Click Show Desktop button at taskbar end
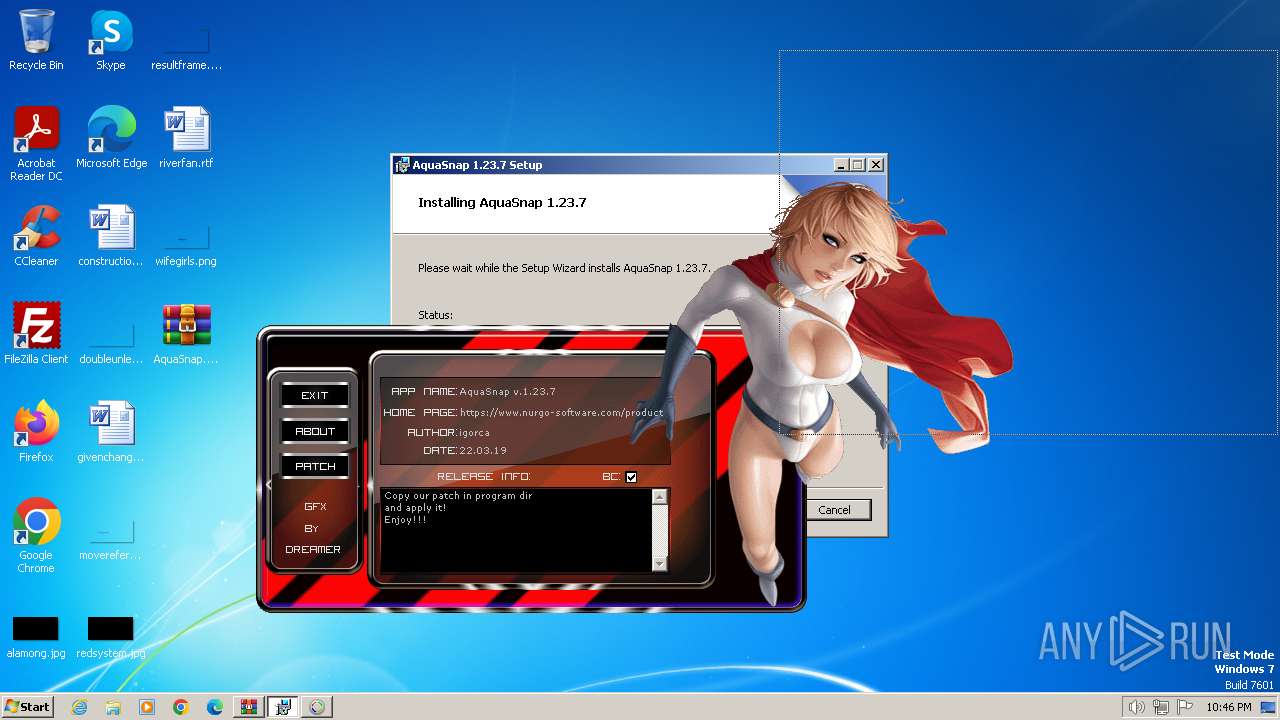 coord(1270,707)
